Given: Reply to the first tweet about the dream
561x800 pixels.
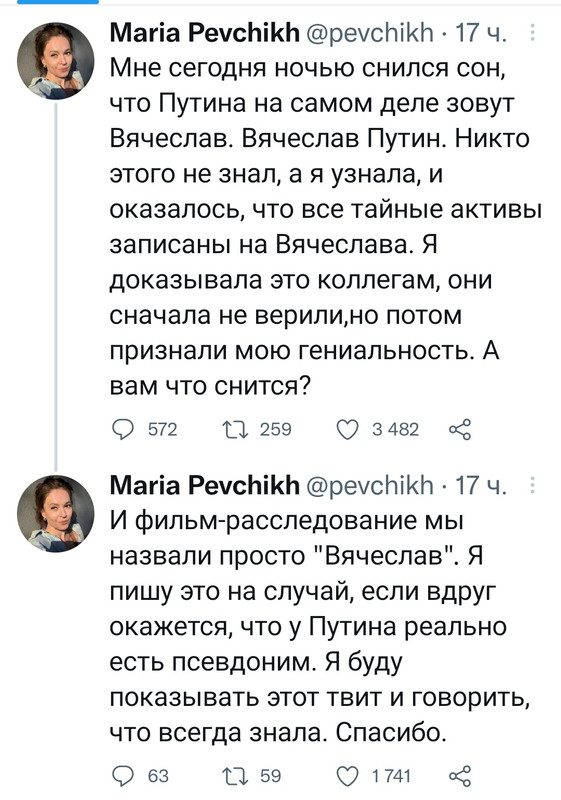Looking at the screenshot, I should coord(123,430).
